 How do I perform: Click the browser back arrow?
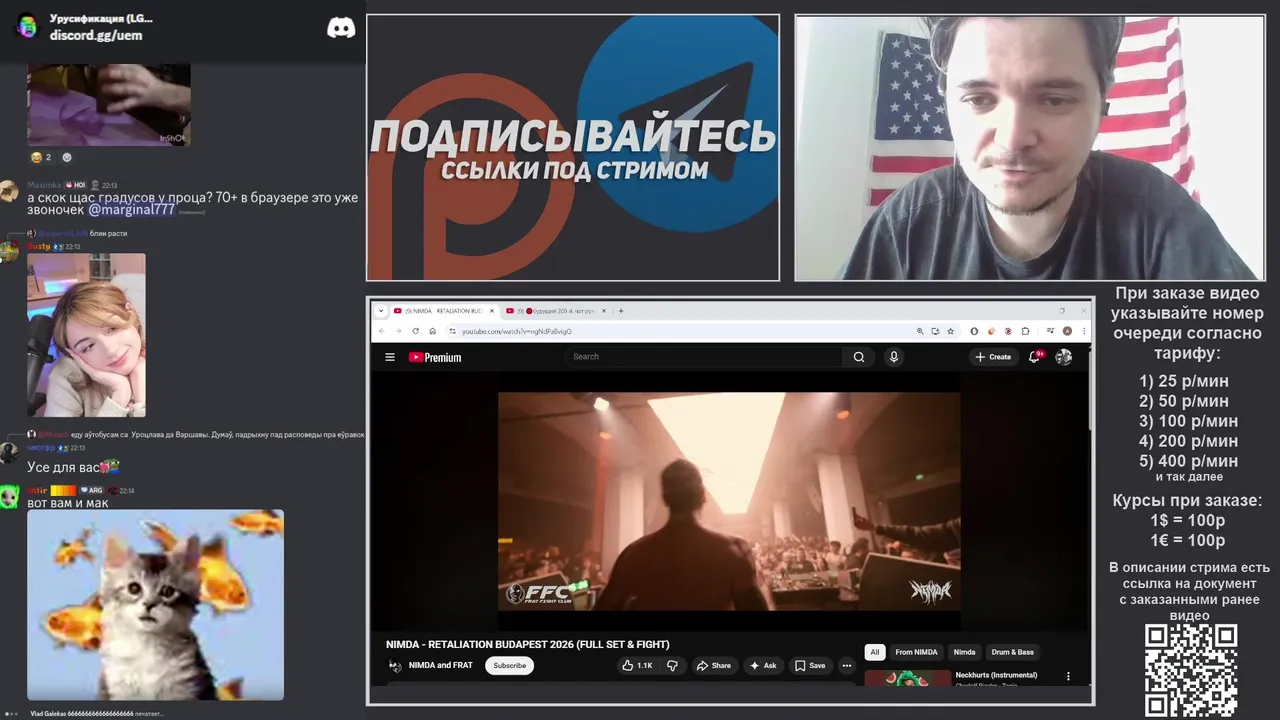[381, 331]
